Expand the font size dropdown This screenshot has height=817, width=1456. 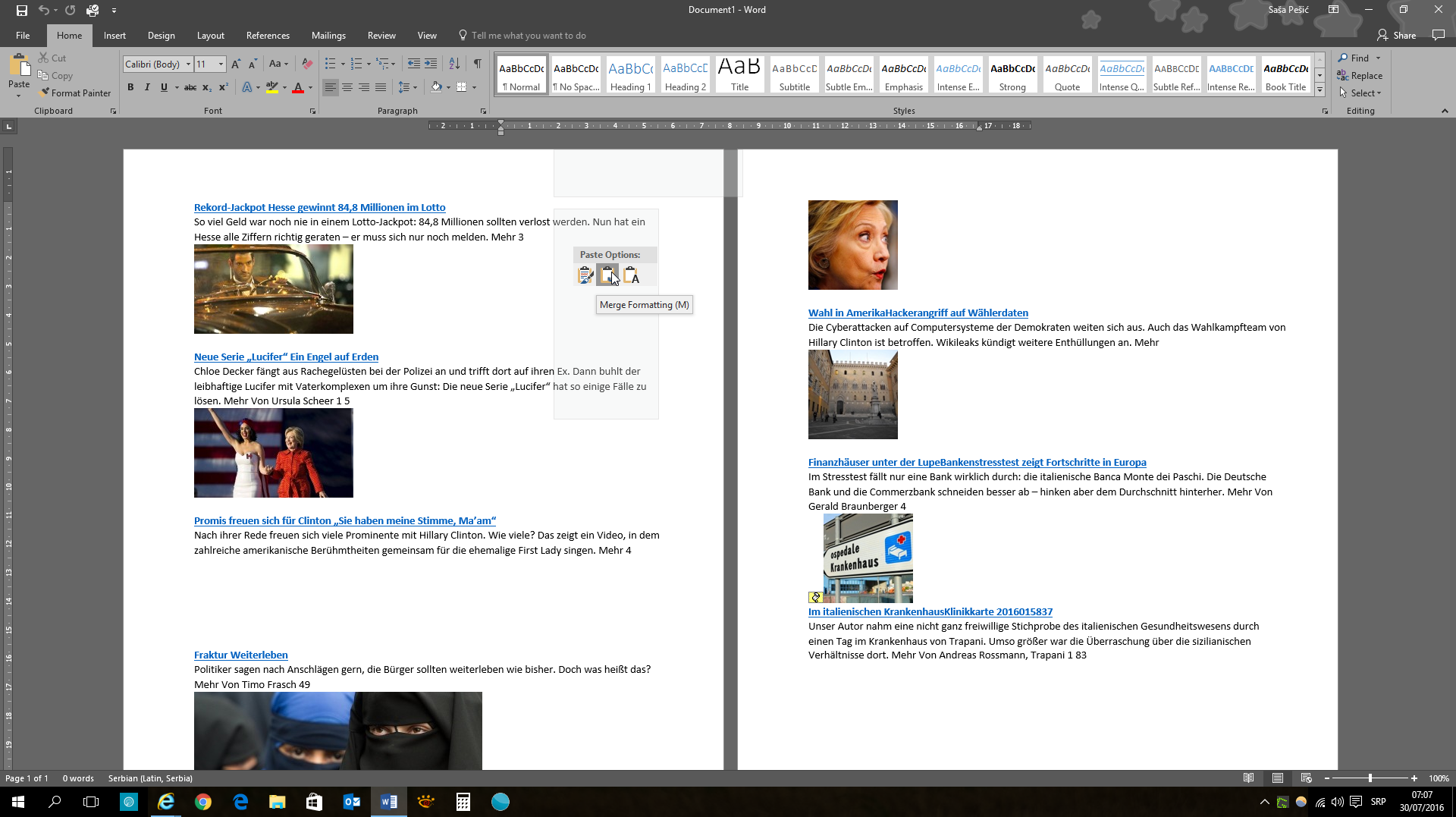(x=221, y=64)
